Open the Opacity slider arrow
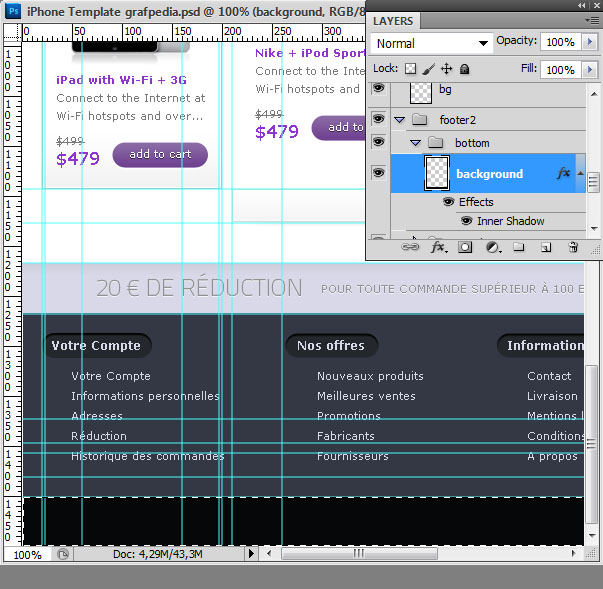Viewport: 603px width, 589px height. (x=590, y=42)
